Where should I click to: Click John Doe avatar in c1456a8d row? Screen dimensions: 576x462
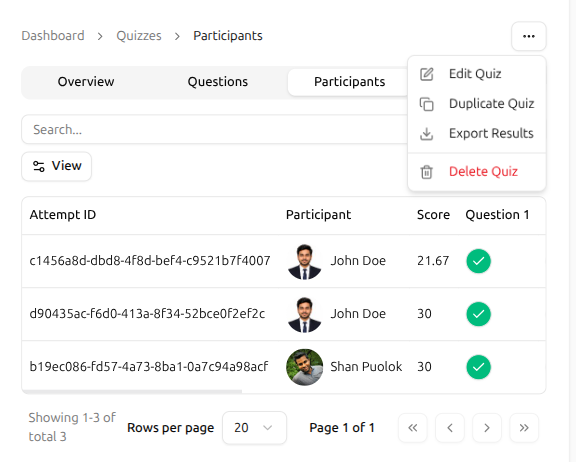click(305, 261)
